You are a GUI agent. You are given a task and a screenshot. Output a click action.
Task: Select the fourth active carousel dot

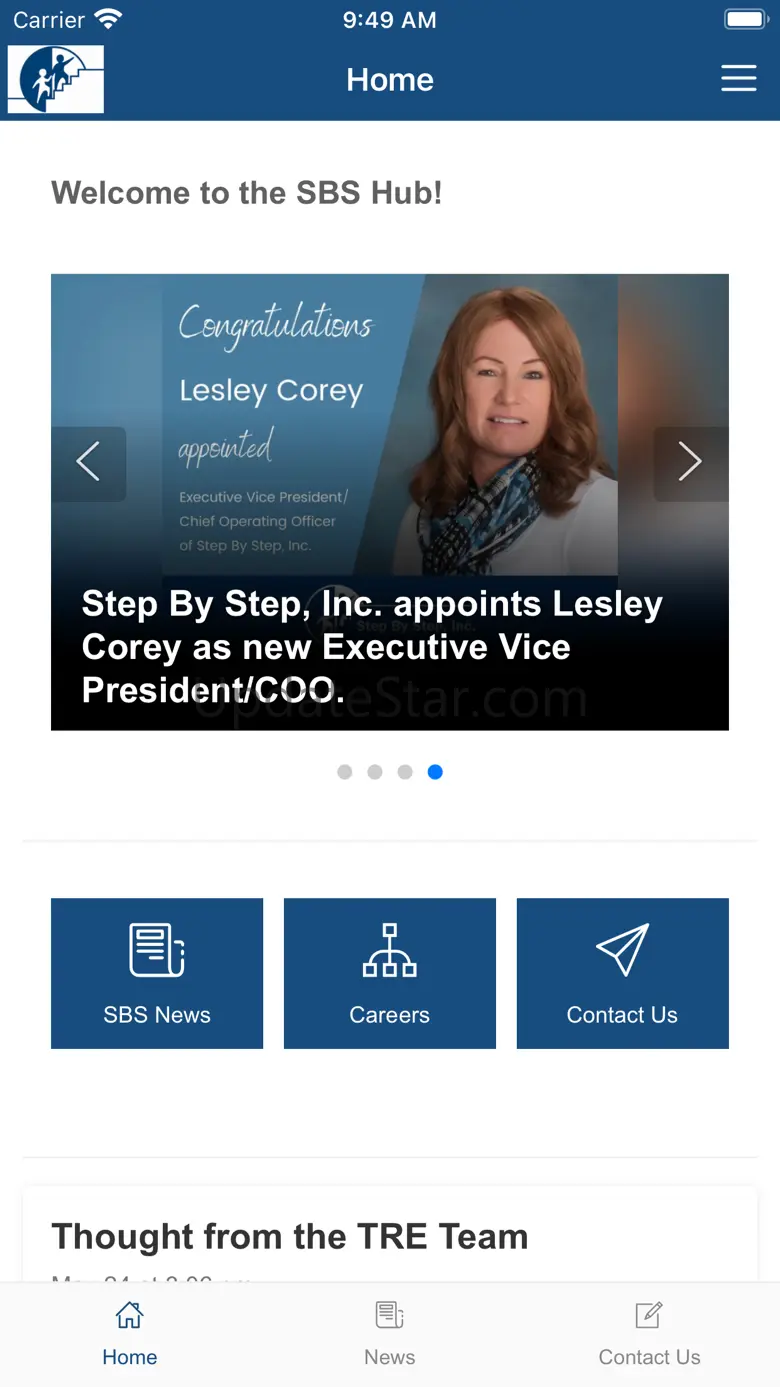tap(435, 772)
